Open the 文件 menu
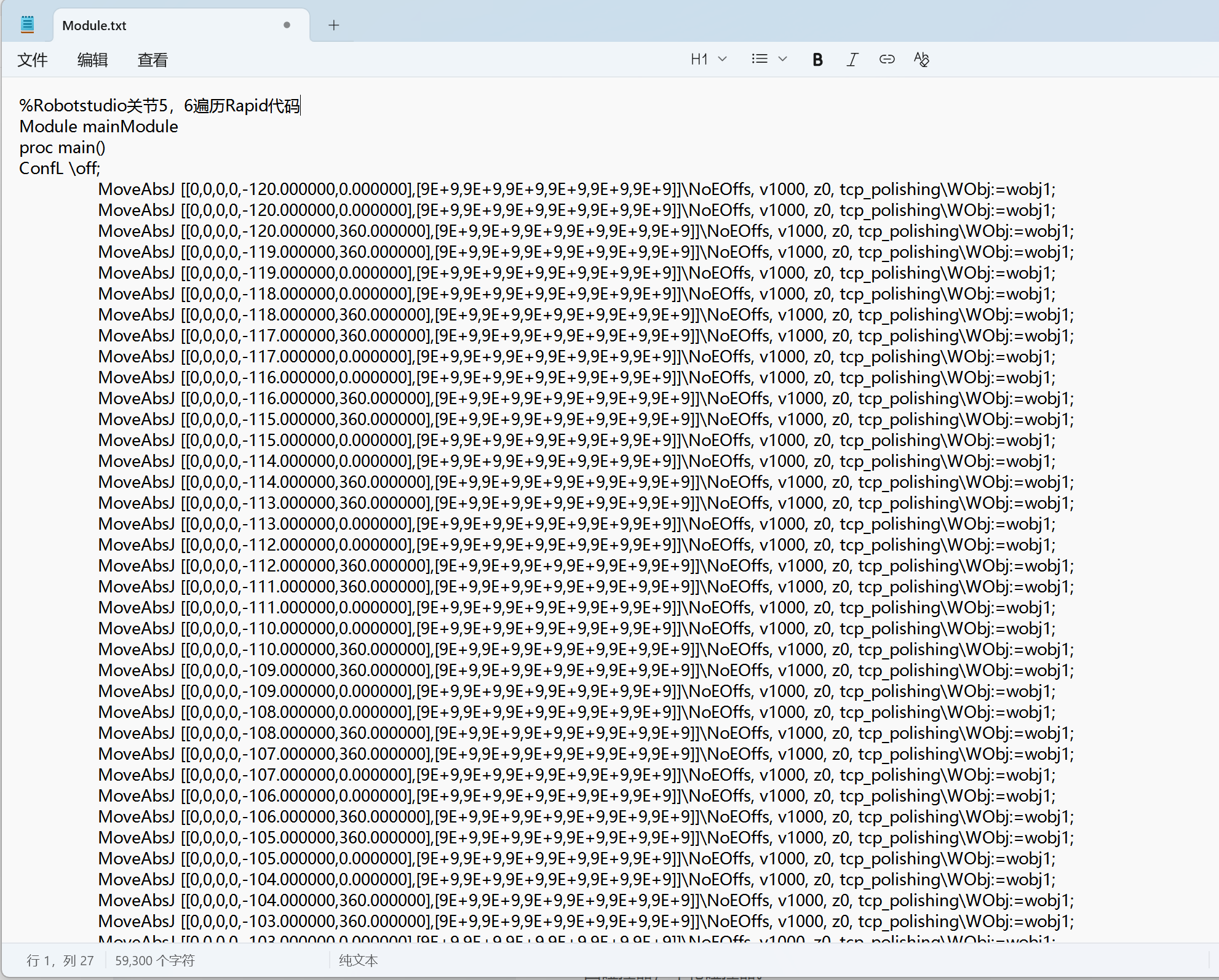Screen dimensions: 1219x980 (x=33, y=60)
